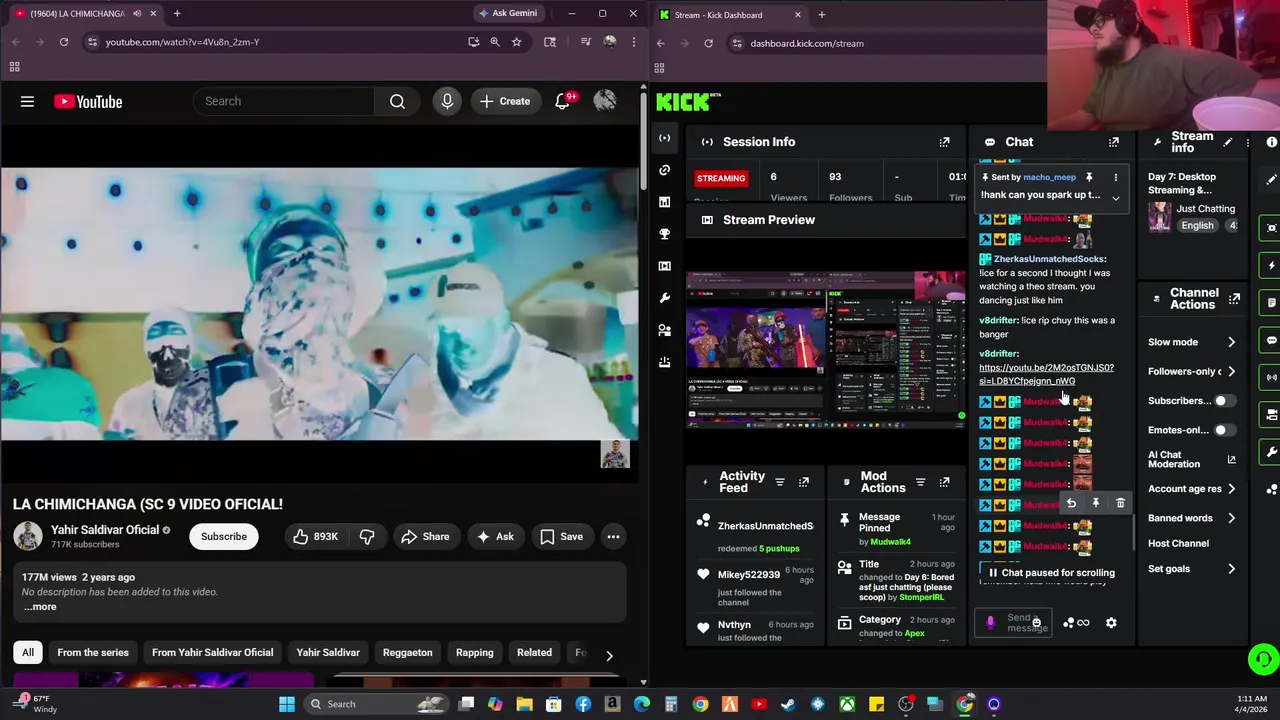Expand video description with ...more
Image resolution: width=1280 pixels, height=720 pixels.
40,607
